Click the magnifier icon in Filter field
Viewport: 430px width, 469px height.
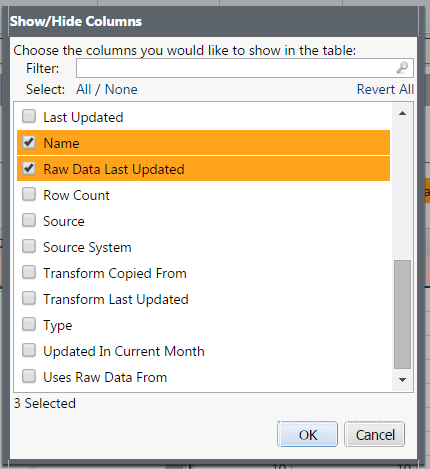402,68
